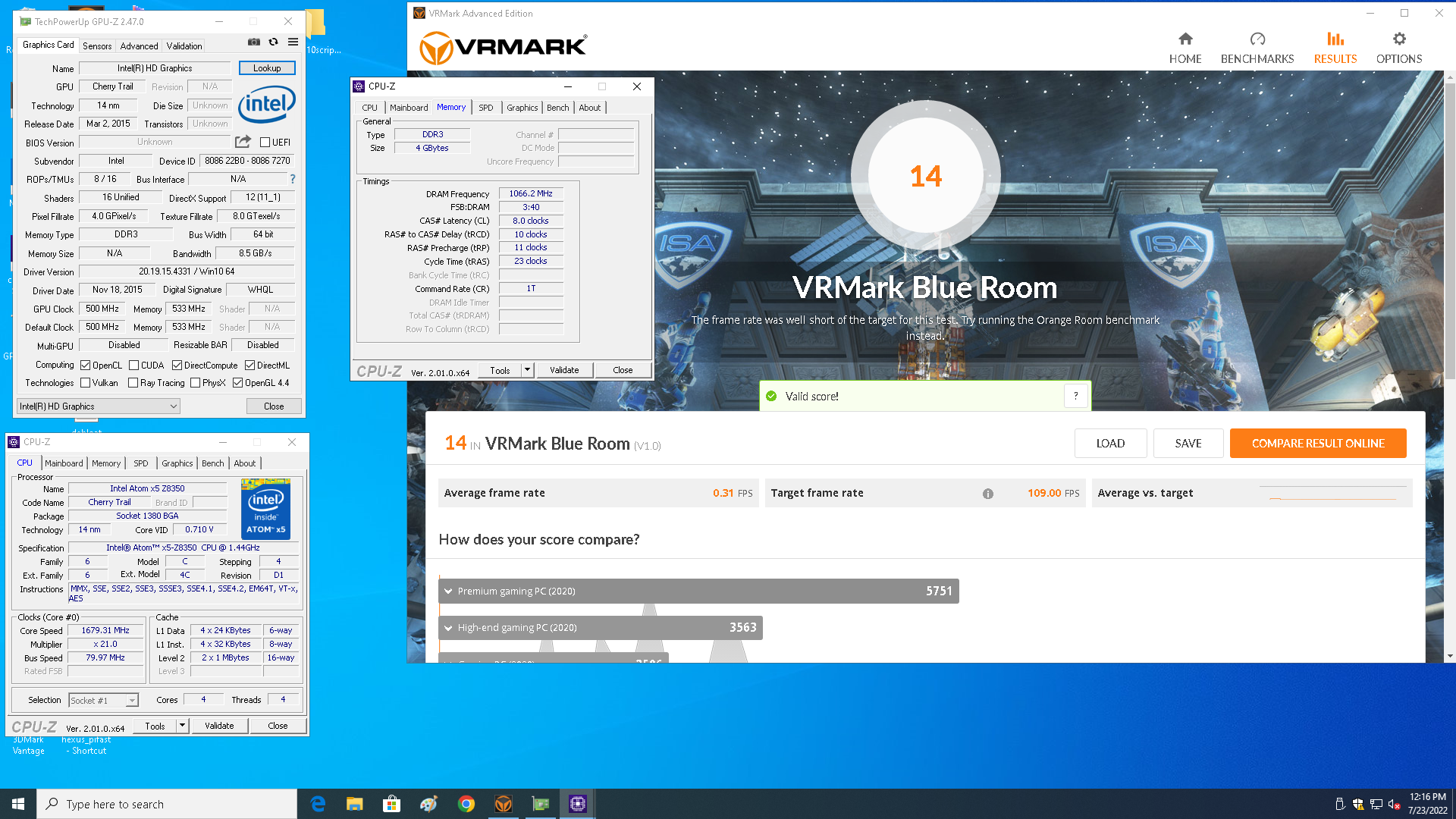
Task: Switch to GPU-Z Validation tab
Action: [184, 45]
